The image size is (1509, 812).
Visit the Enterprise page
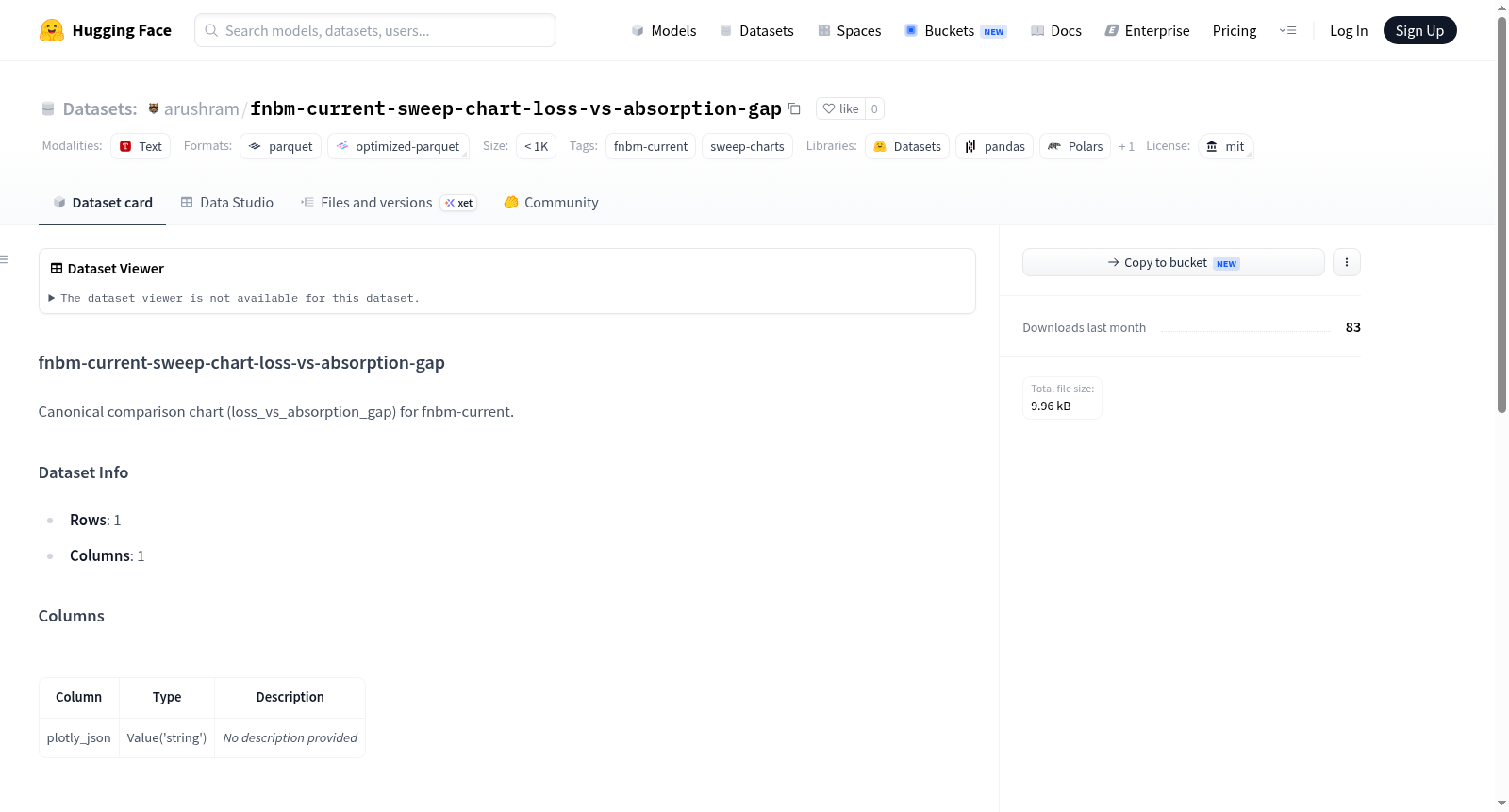coord(1147,30)
